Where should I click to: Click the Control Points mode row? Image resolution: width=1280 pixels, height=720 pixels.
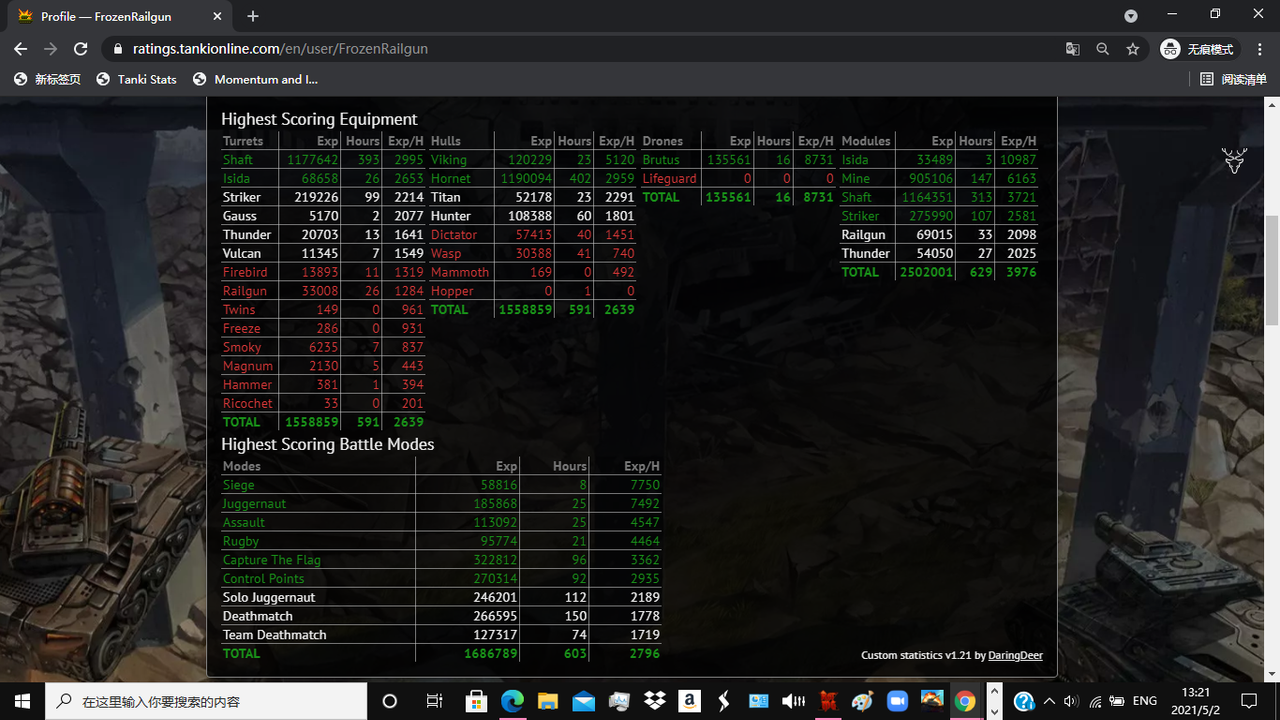(441, 579)
